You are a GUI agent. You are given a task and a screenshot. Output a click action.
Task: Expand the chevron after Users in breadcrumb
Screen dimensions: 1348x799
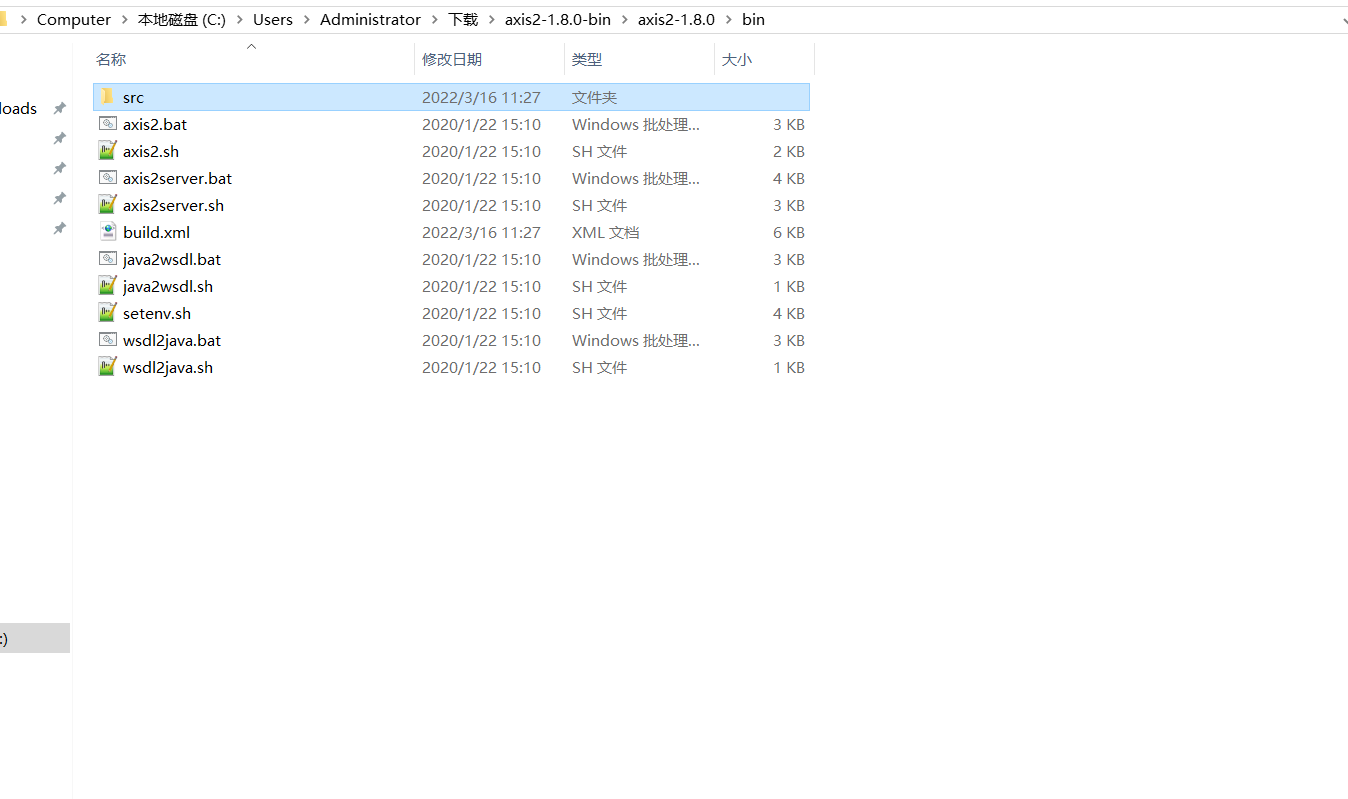pos(307,19)
